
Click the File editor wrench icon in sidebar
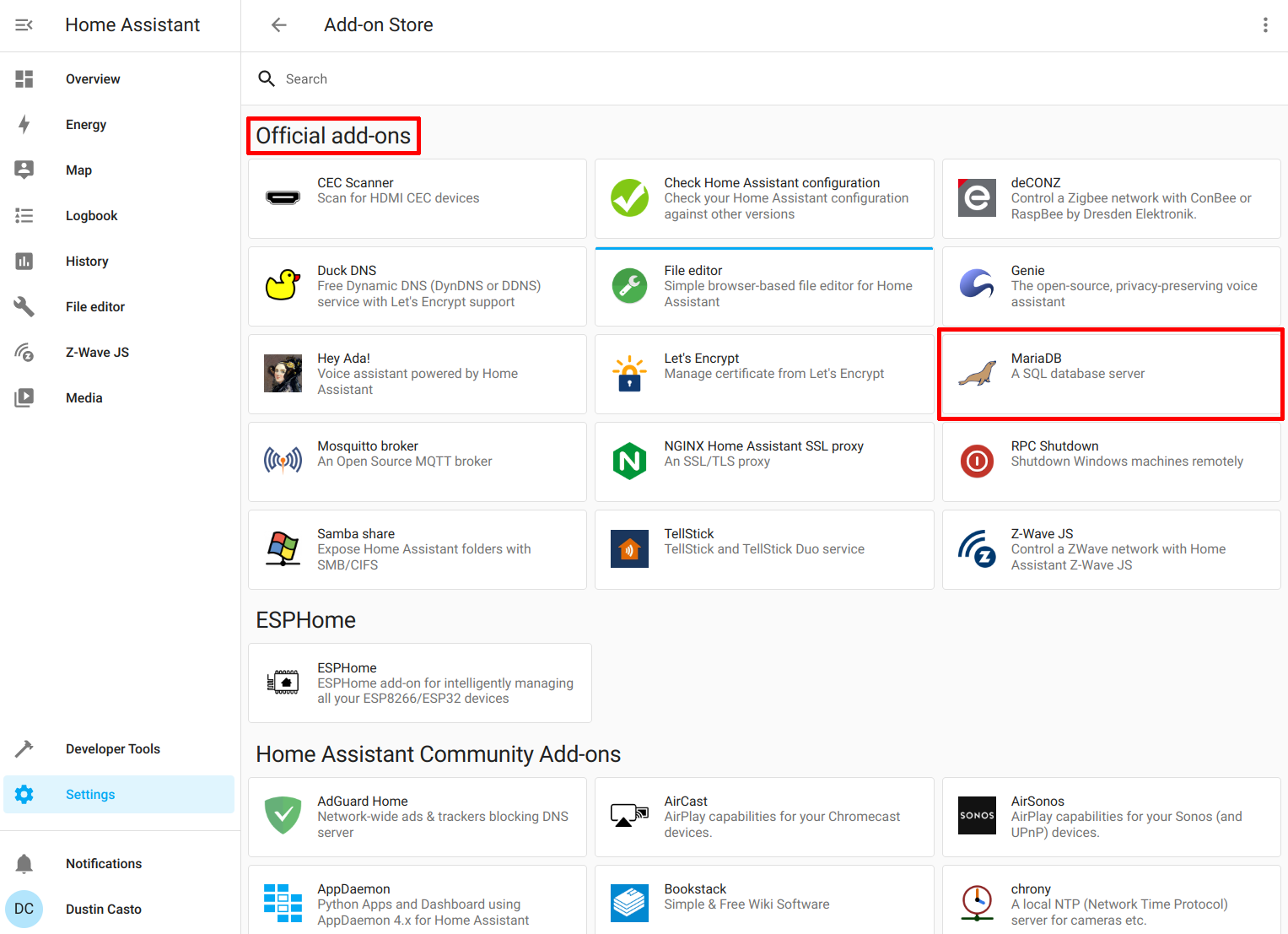pos(24,307)
